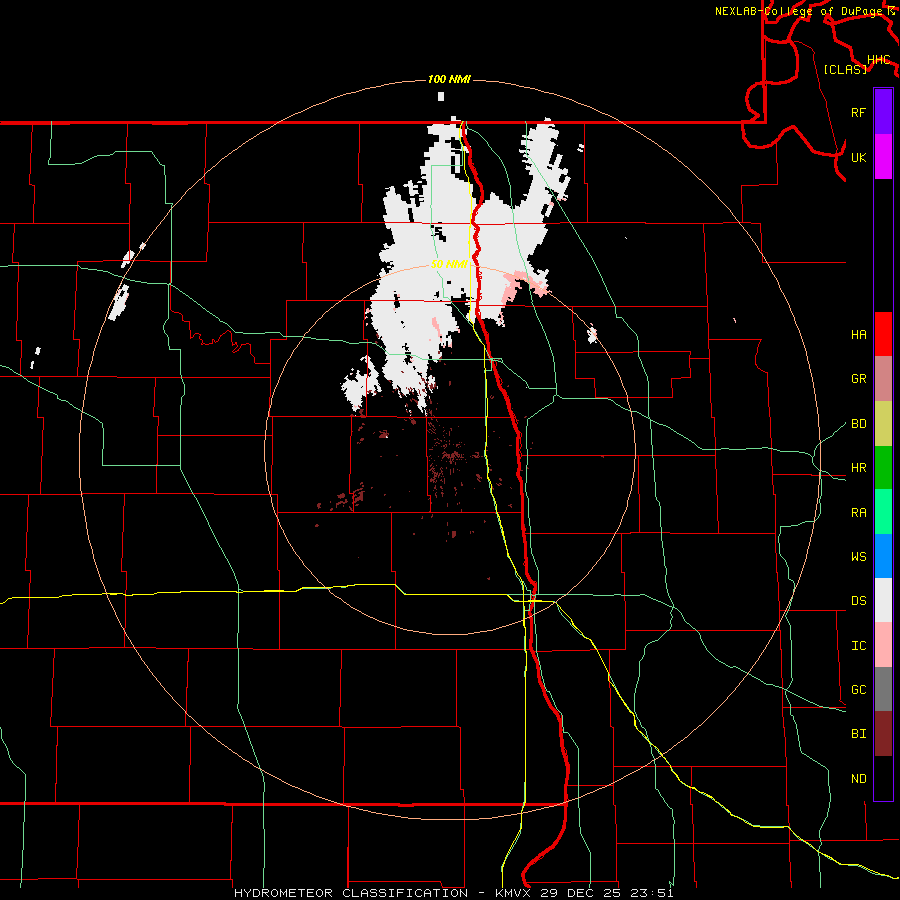
Task: Click the RF purple legend swatch
Action: tap(883, 112)
